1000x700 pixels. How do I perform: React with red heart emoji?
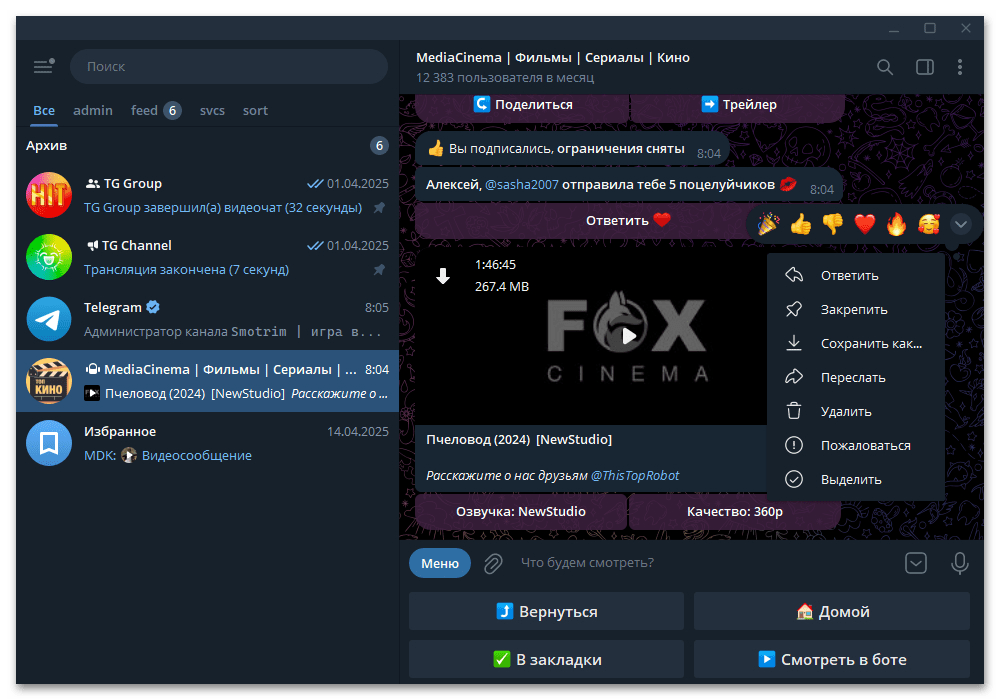coord(864,224)
